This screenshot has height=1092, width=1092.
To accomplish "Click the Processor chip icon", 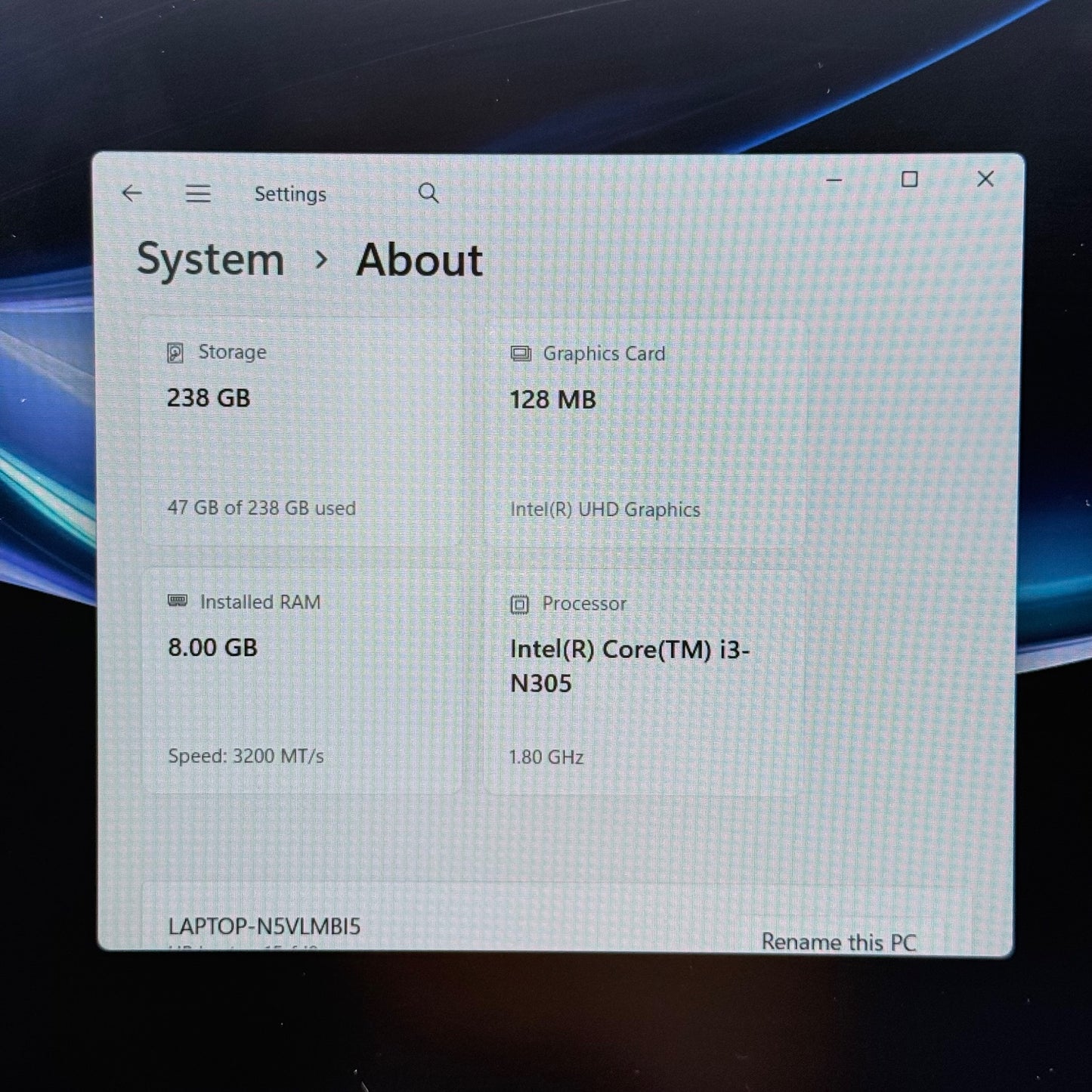I will click(x=520, y=603).
